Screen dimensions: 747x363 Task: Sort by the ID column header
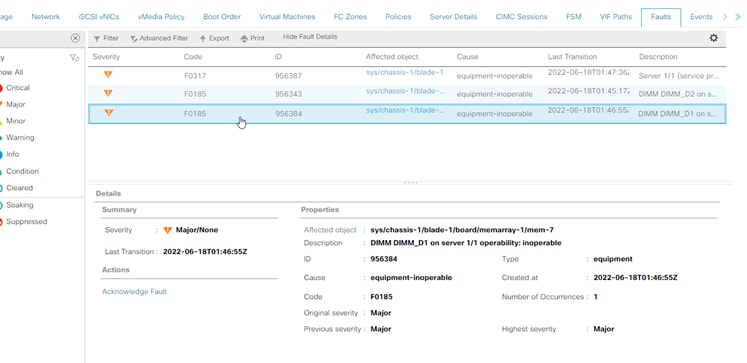pos(278,57)
